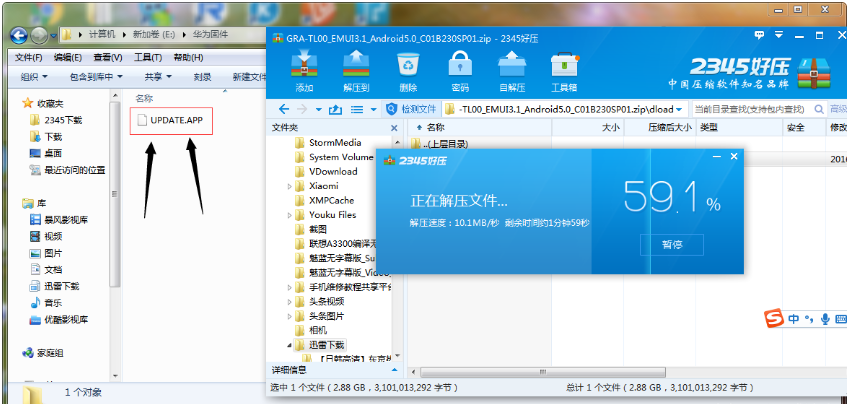This screenshot has width=850, height=404.
Task: Click the 解压到 (Extract to) icon
Action: 356,70
